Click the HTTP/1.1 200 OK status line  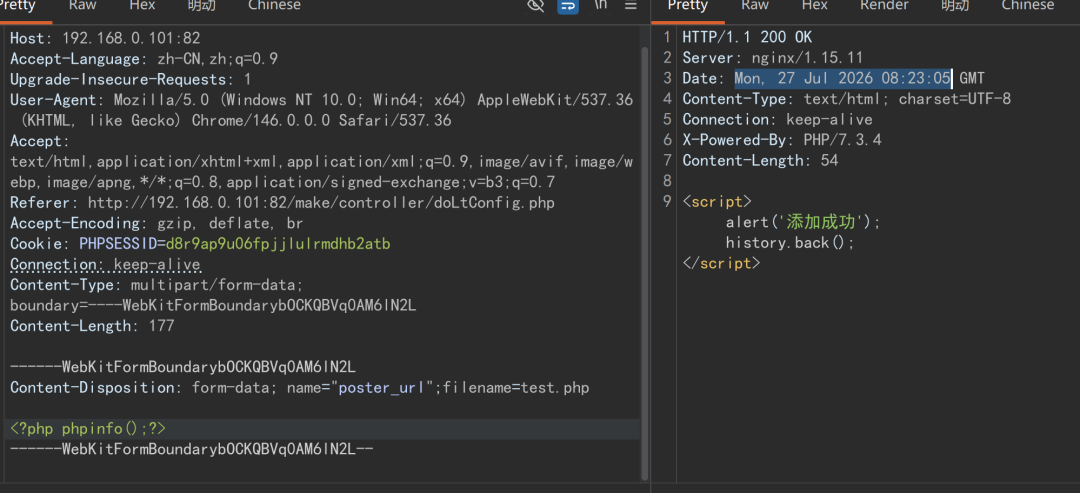pyautogui.click(x=747, y=38)
